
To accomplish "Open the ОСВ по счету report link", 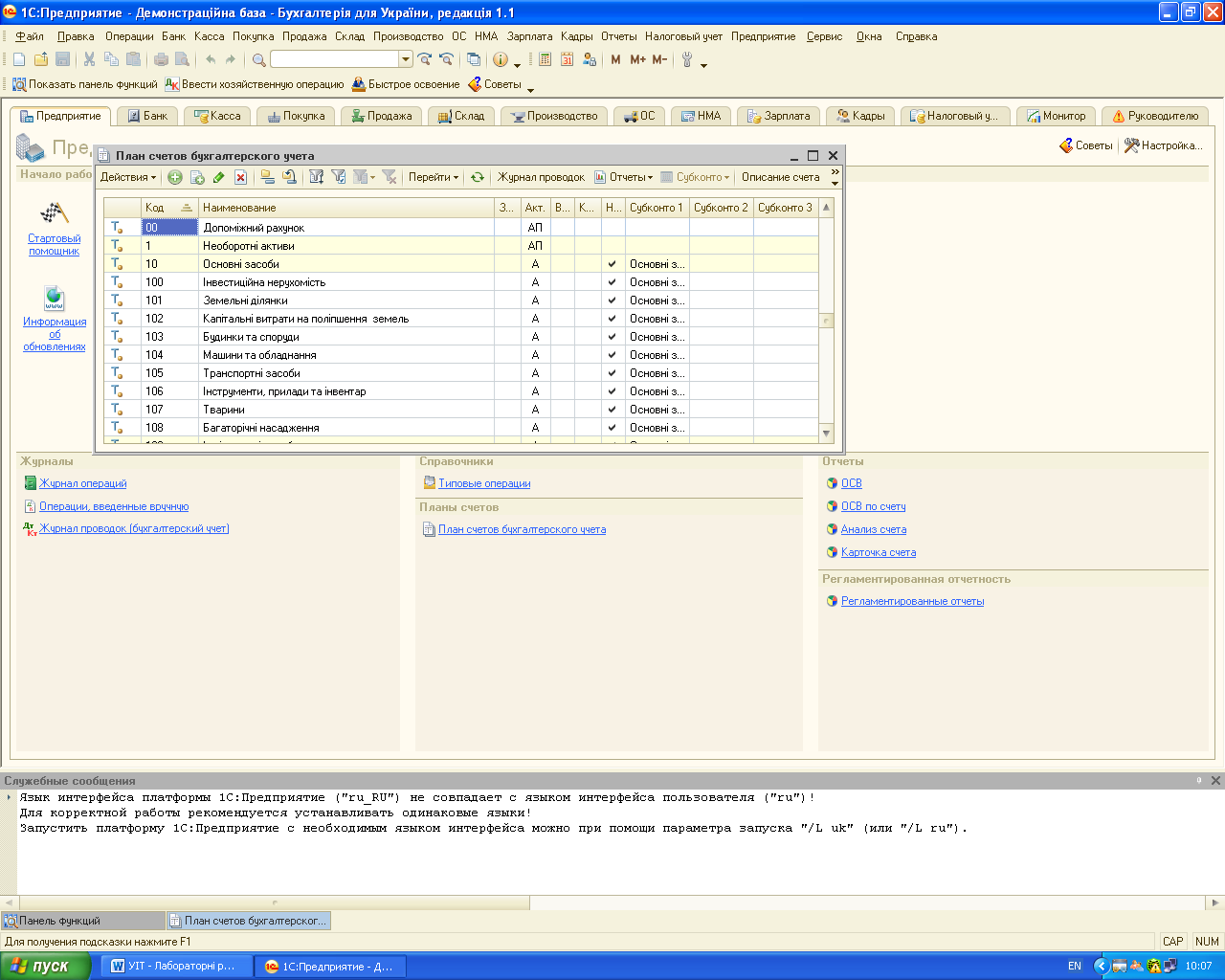I will [873, 506].
